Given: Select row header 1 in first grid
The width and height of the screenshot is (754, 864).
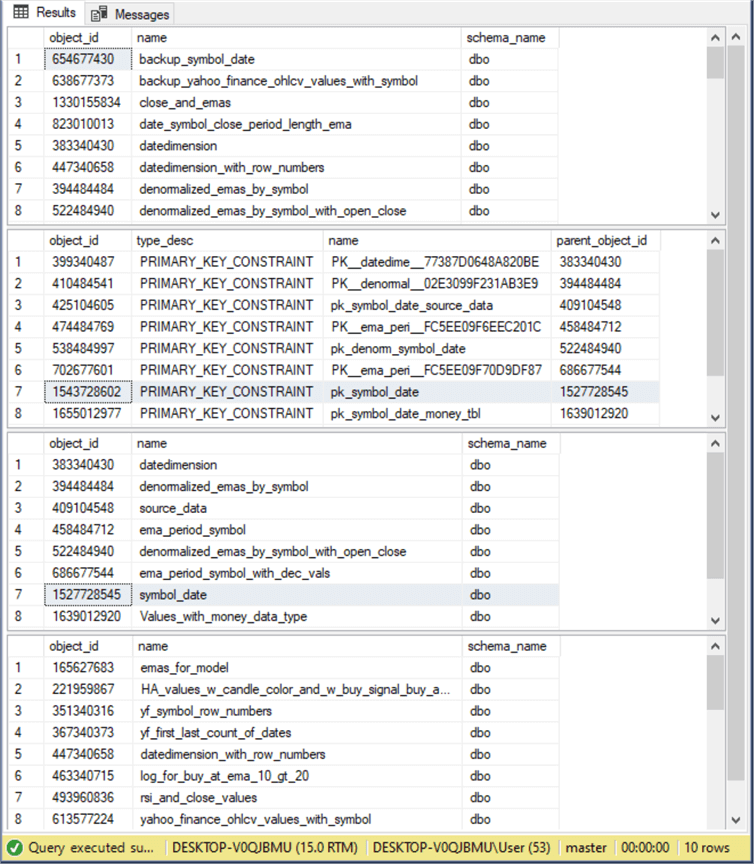Looking at the screenshot, I should tap(25, 59).
